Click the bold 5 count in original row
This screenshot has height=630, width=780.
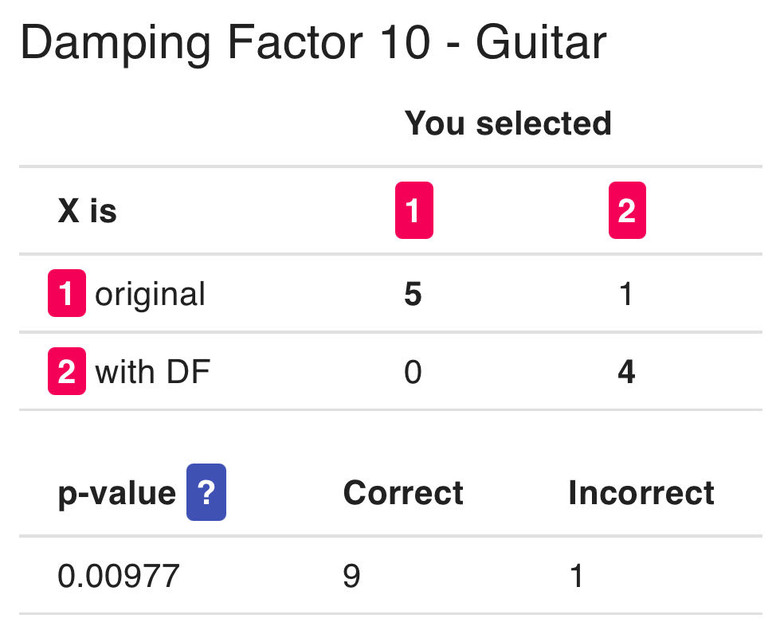pyautogui.click(x=413, y=294)
